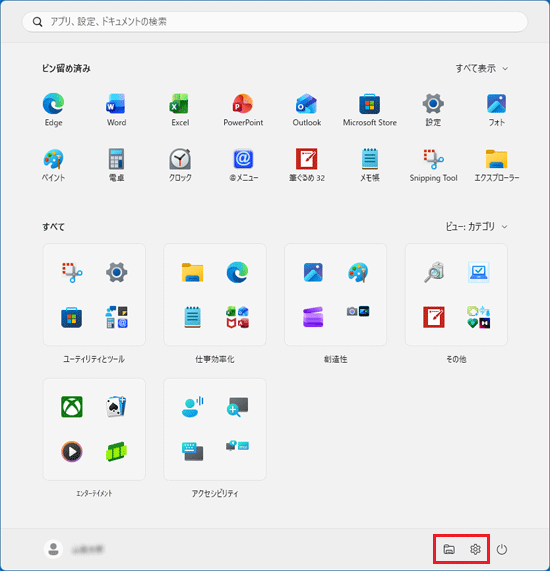Click Snipping Tool icon in ユーティリティとツール
The image size is (550, 571).
point(72,272)
